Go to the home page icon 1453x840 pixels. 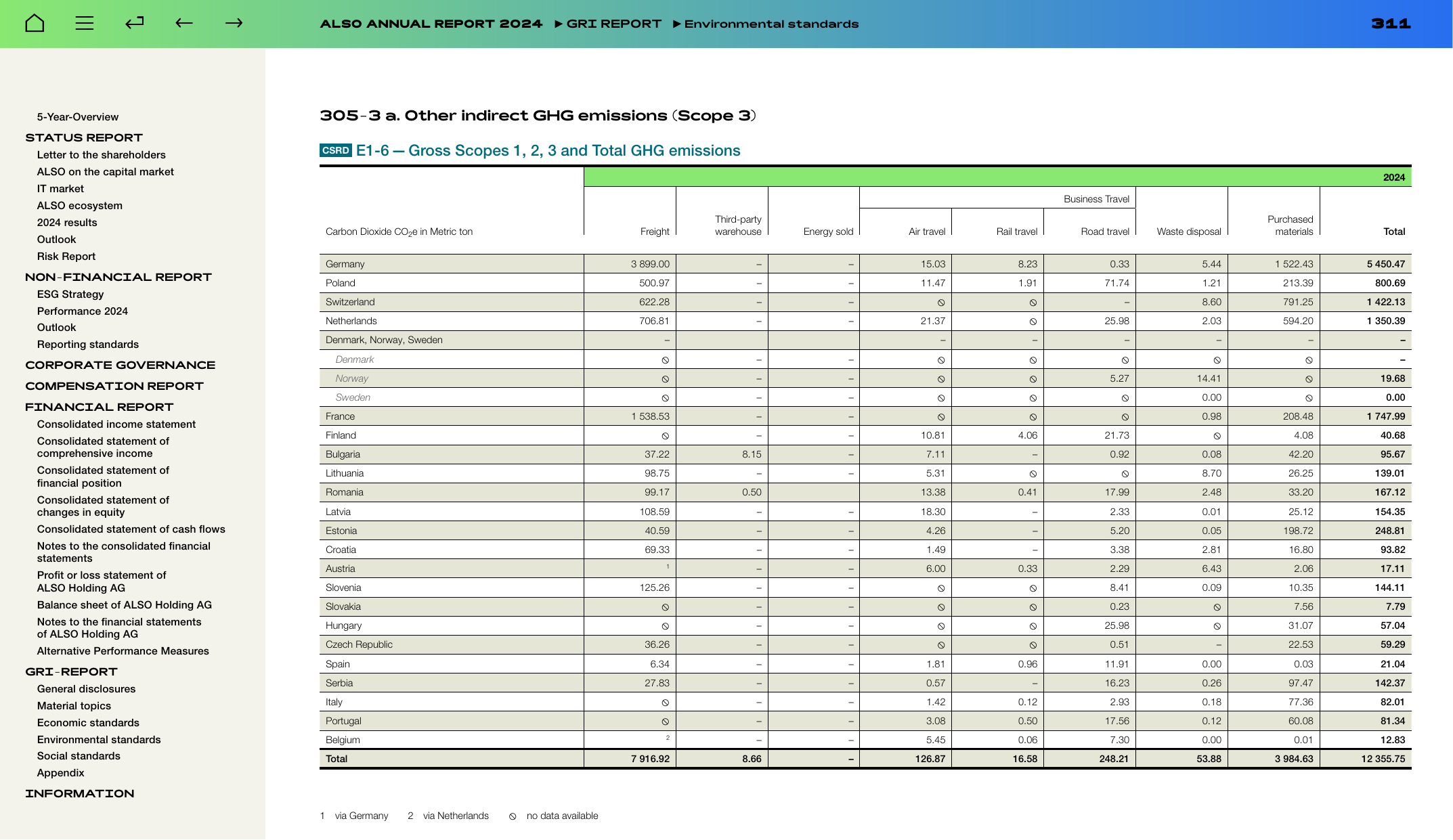coord(35,23)
